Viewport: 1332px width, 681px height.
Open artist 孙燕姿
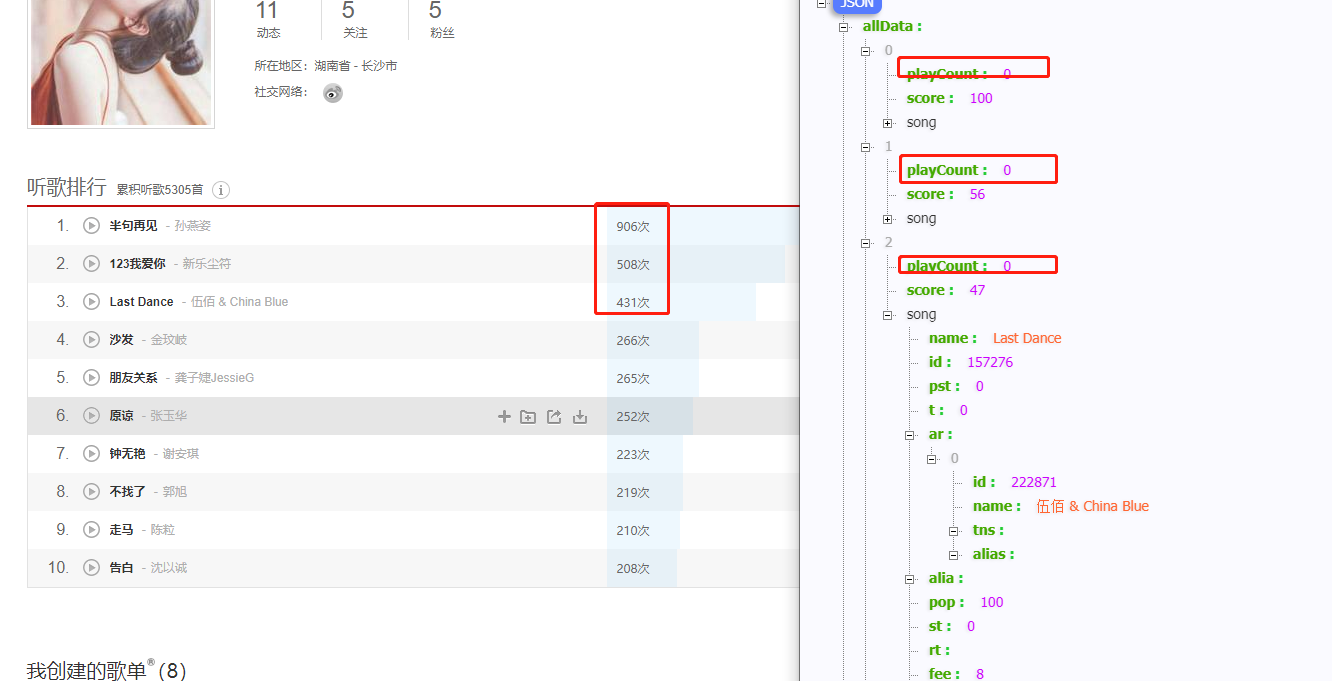point(193,226)
